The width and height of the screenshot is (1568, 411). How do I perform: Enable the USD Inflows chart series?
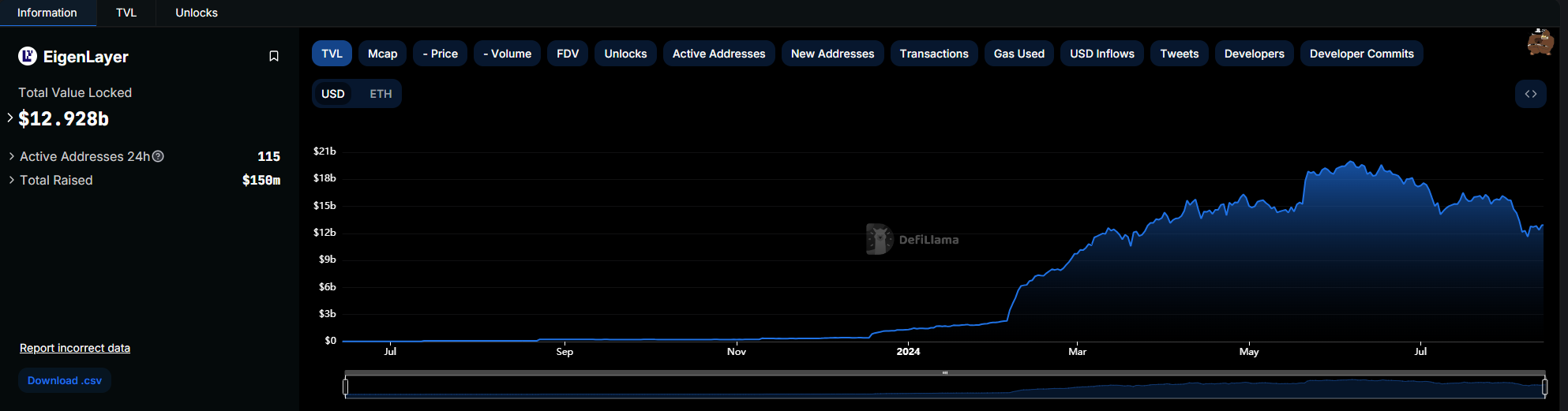pyautogui.click(x=1102, y=54)
